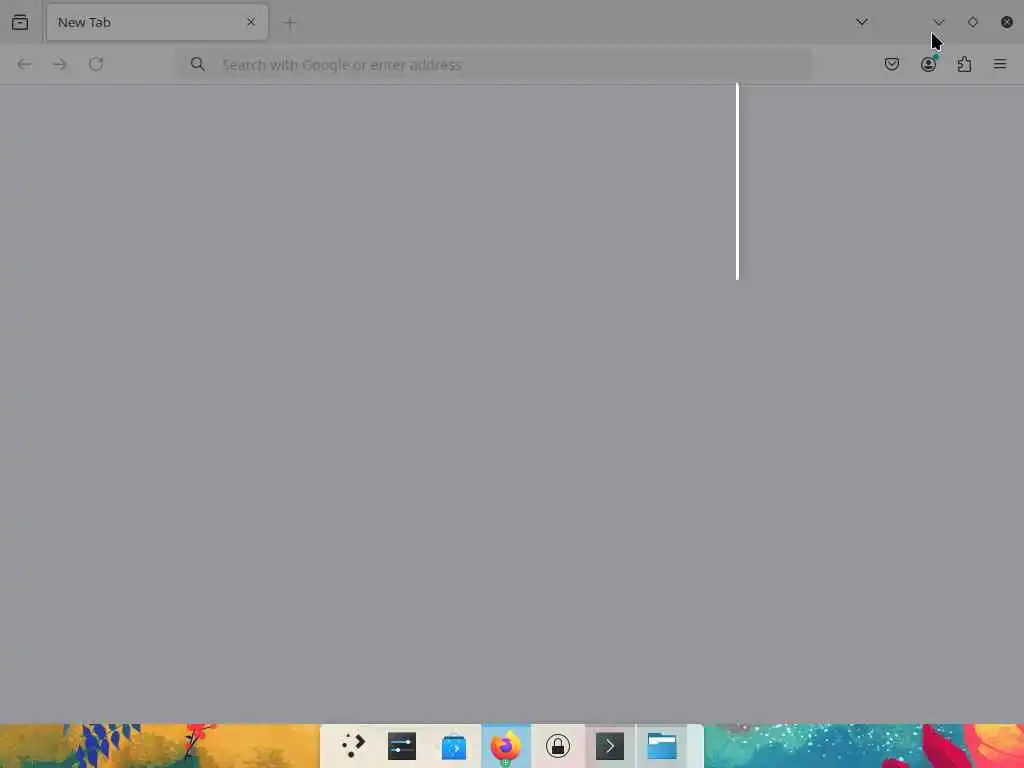Select the New Tab tab
The image size is (1024, 768).
157,22
